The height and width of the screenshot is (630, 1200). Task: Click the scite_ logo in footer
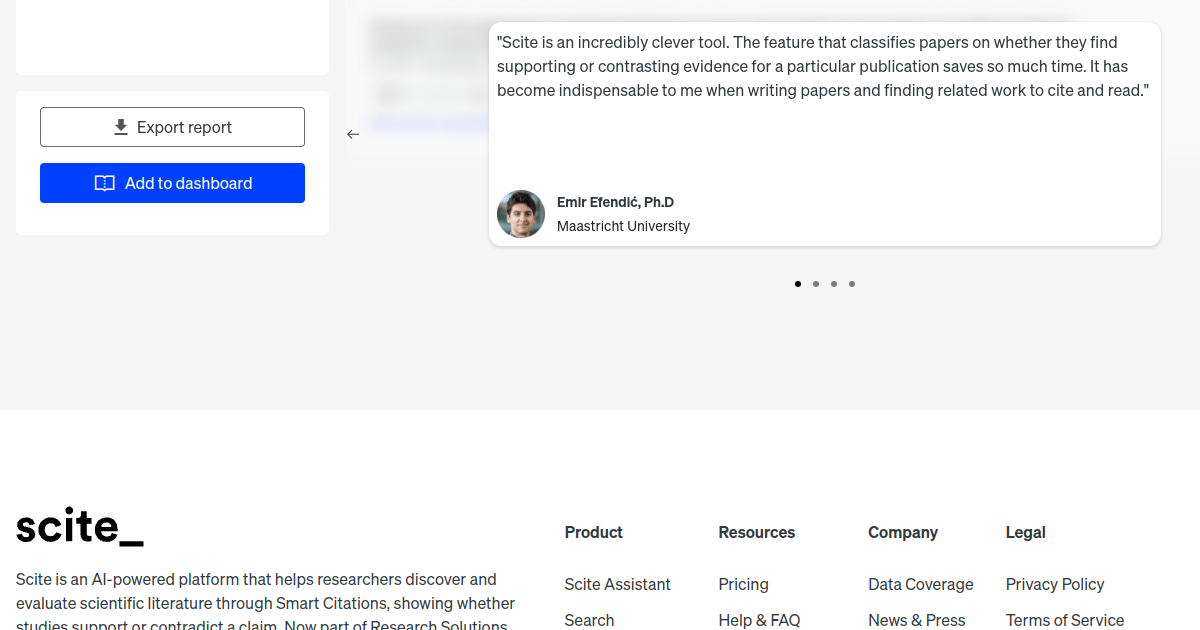(80, 527)
